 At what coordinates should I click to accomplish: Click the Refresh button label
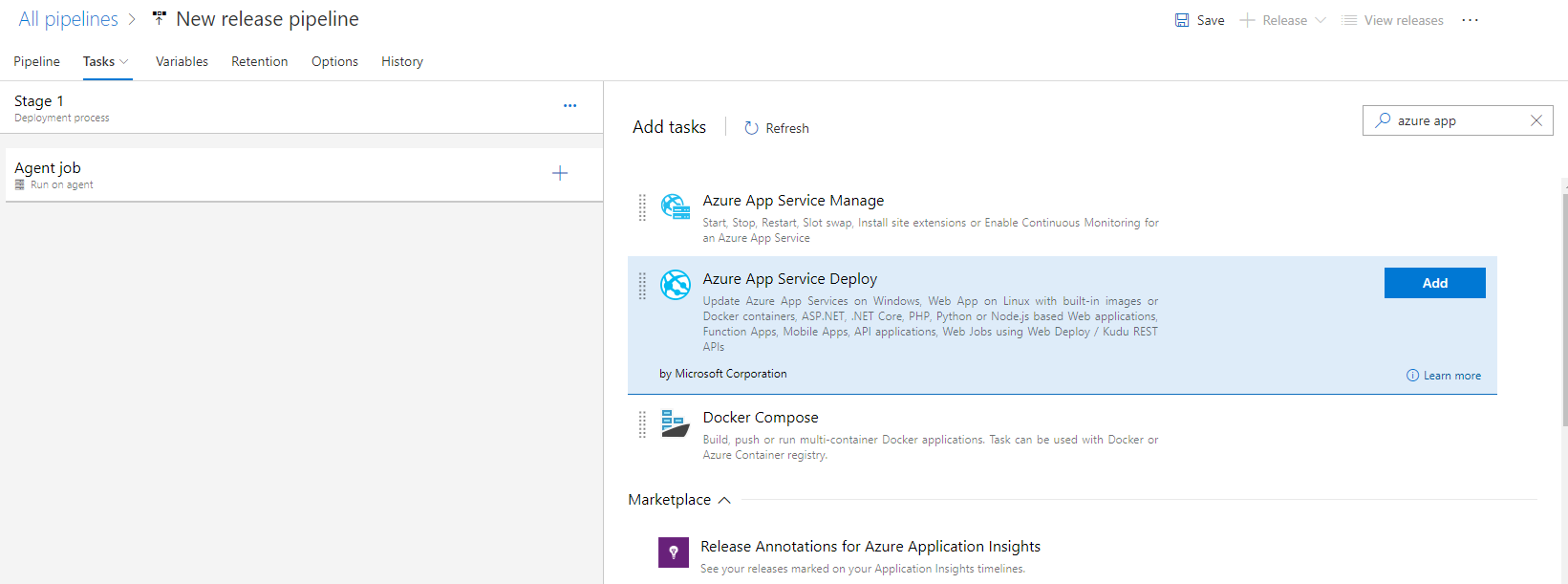[787, 128]
